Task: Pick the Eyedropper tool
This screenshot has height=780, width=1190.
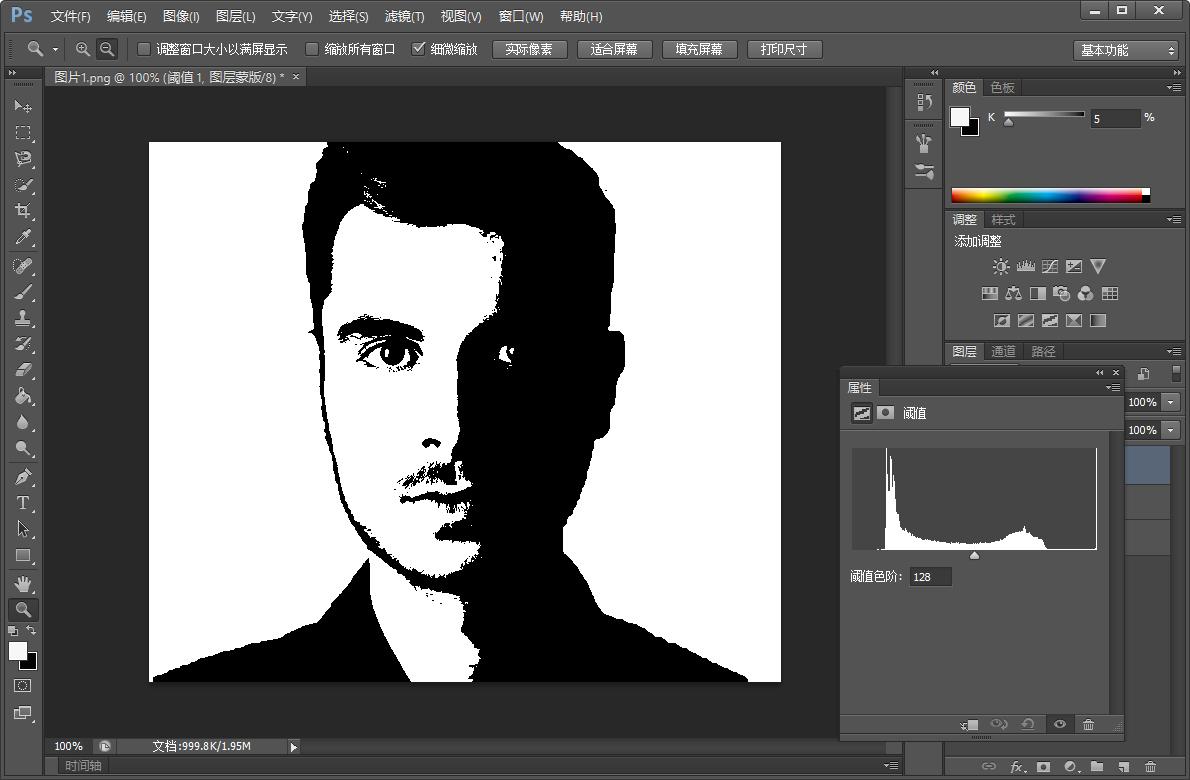Action: (x=23, y=238)
